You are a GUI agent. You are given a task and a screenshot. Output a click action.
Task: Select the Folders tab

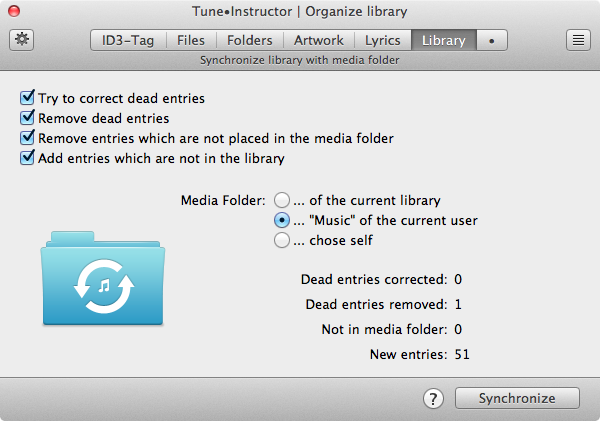pos(249,40)
